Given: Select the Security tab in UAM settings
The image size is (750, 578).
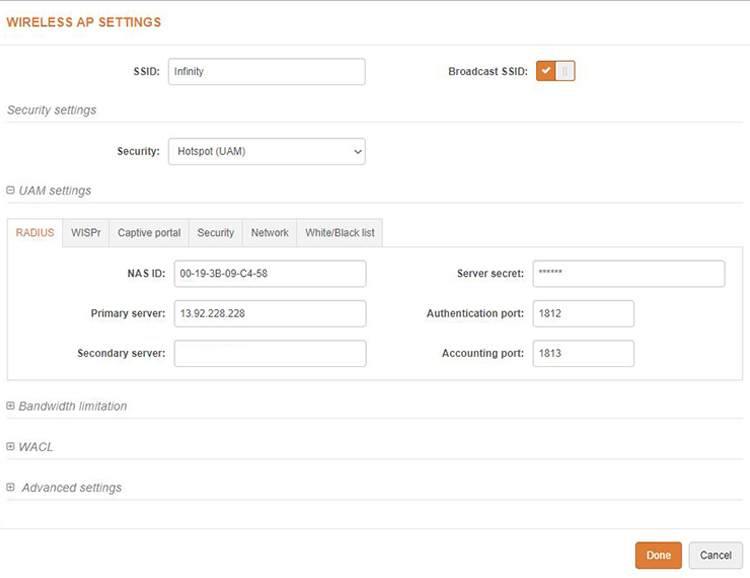Looking at the screenshot, I should (x=215, y=232).
